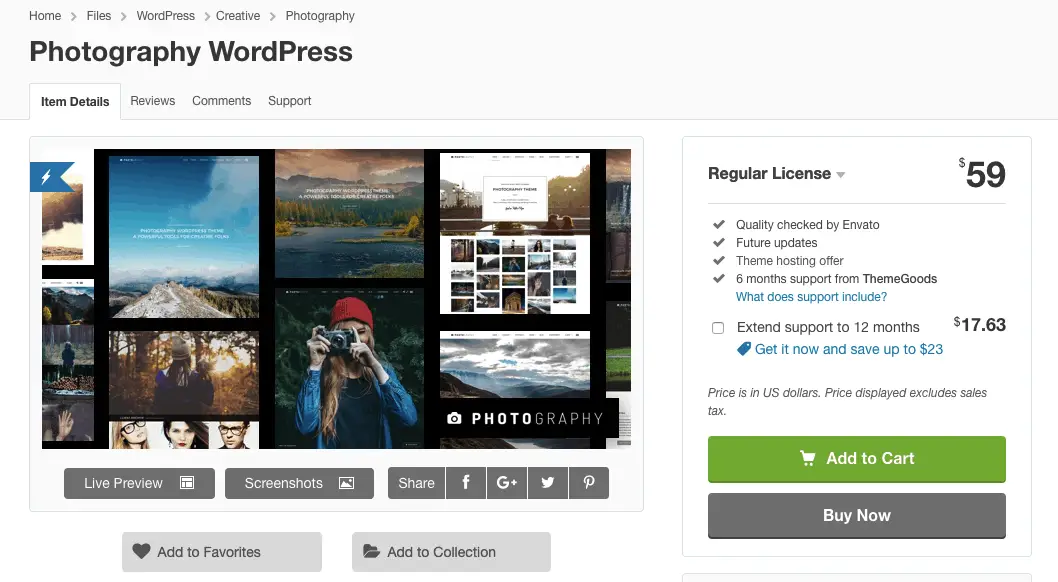Go to Creative breadcrumb
The image size is (1058, 582).
click(x=238, y=16)
